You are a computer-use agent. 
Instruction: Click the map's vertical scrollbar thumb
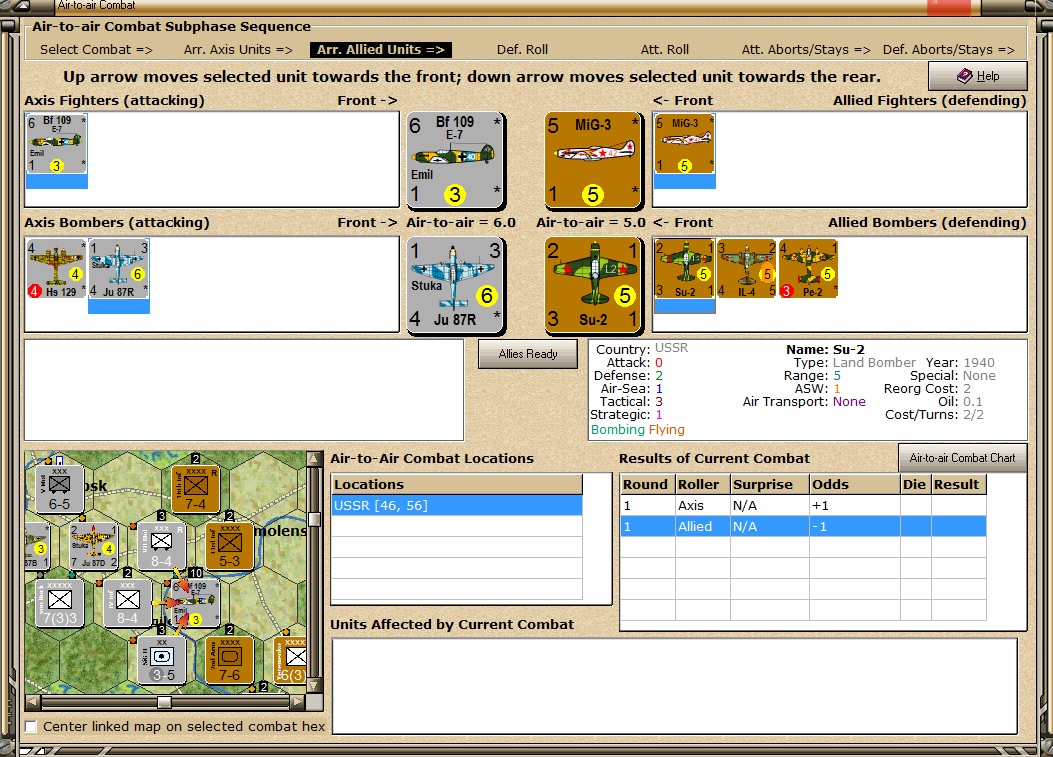tap(314, 519)
